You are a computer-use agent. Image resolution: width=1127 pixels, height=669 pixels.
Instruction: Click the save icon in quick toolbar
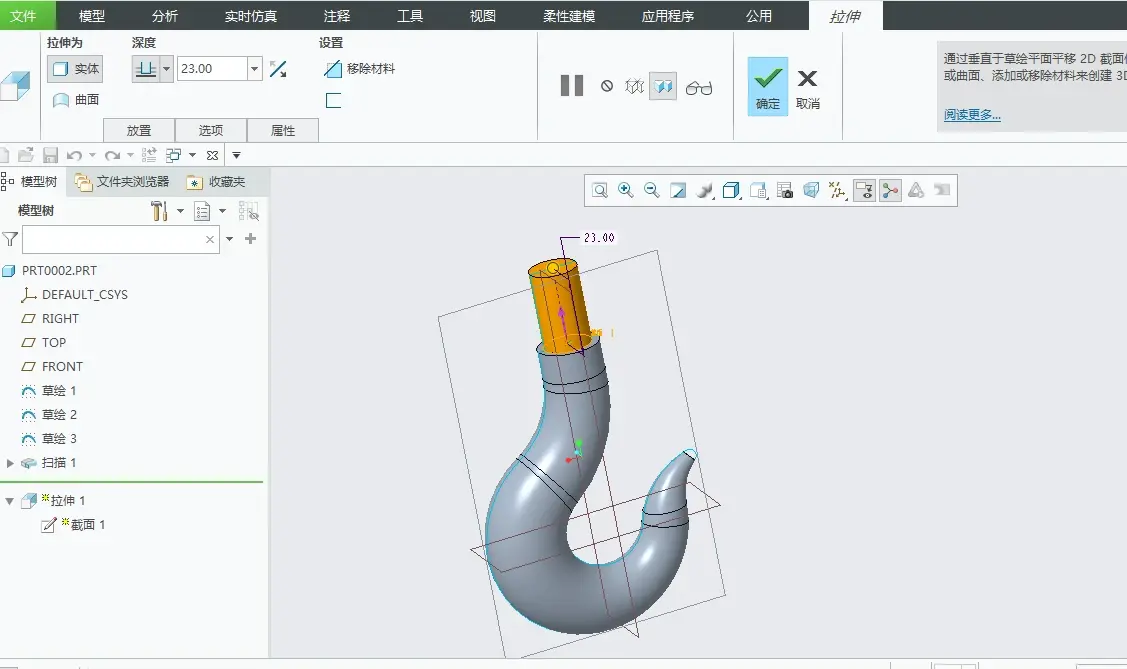coord(50,155)
